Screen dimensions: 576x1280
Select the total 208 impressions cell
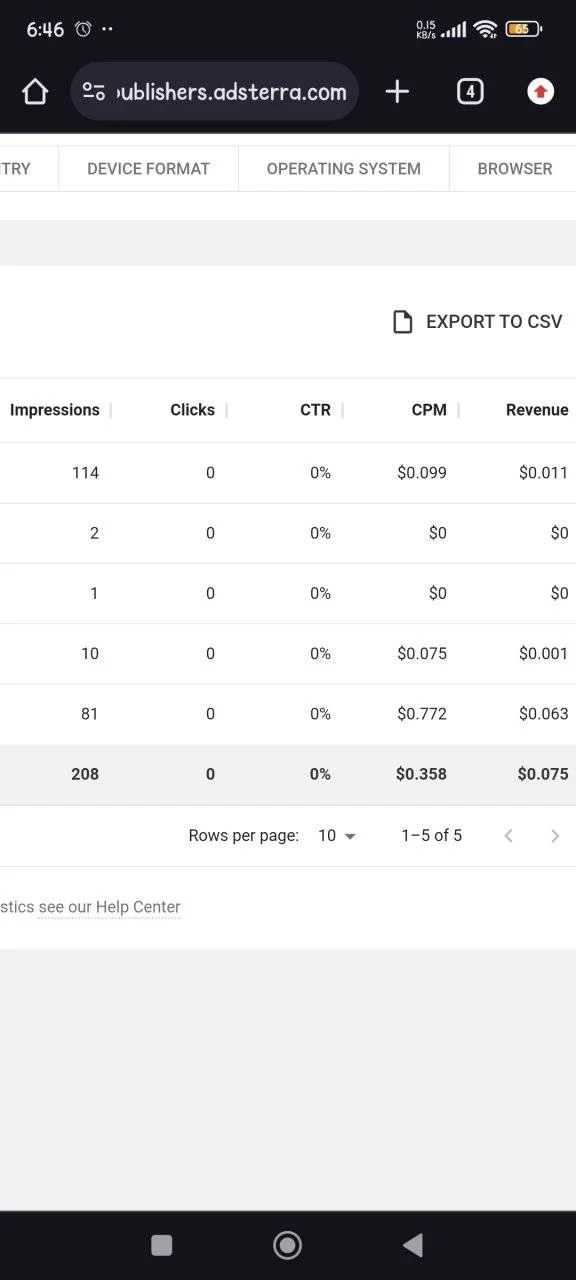[85, 773]
